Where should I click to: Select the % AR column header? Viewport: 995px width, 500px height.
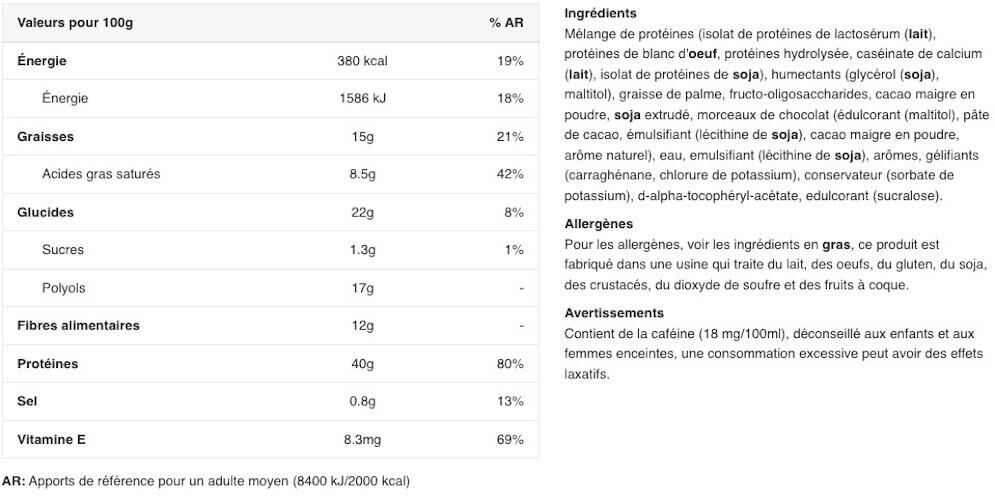click(x=506, y=23)
